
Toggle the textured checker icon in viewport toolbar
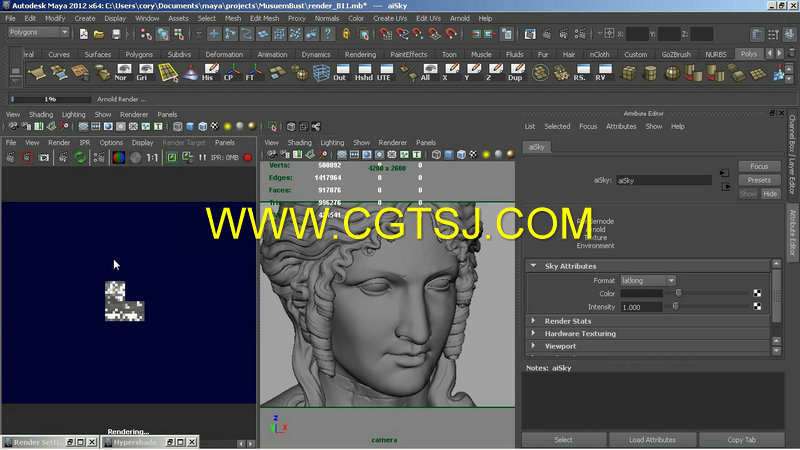pos(473,155)
